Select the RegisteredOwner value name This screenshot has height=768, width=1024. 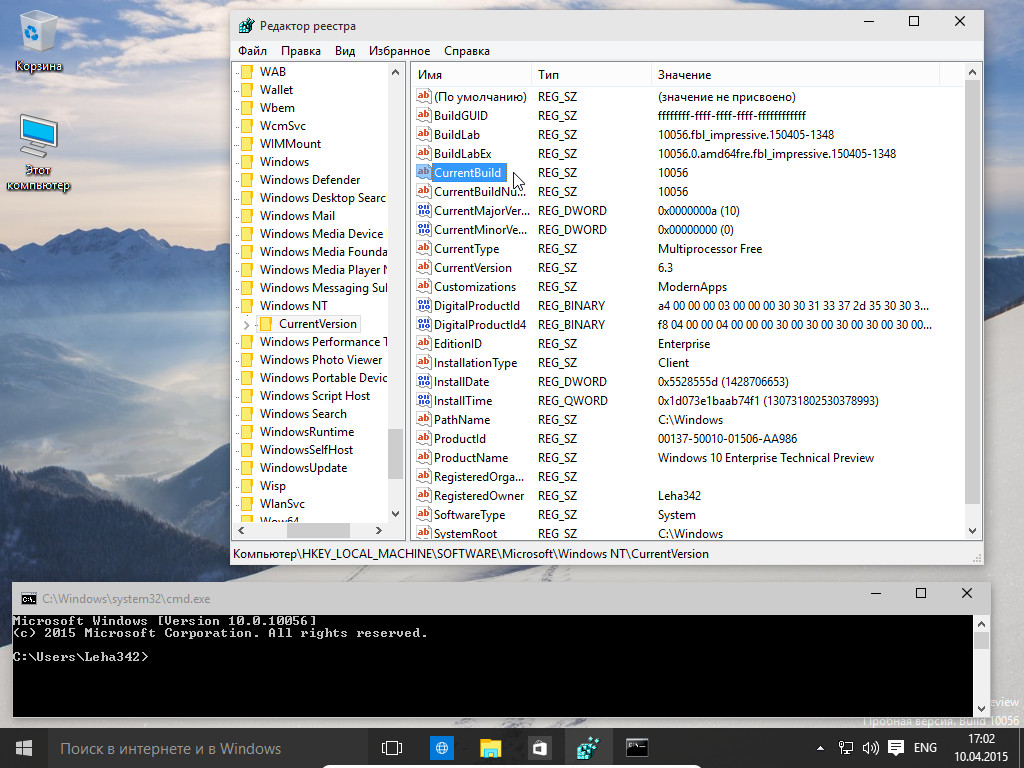pyautogui.click(x=479, y=496)
